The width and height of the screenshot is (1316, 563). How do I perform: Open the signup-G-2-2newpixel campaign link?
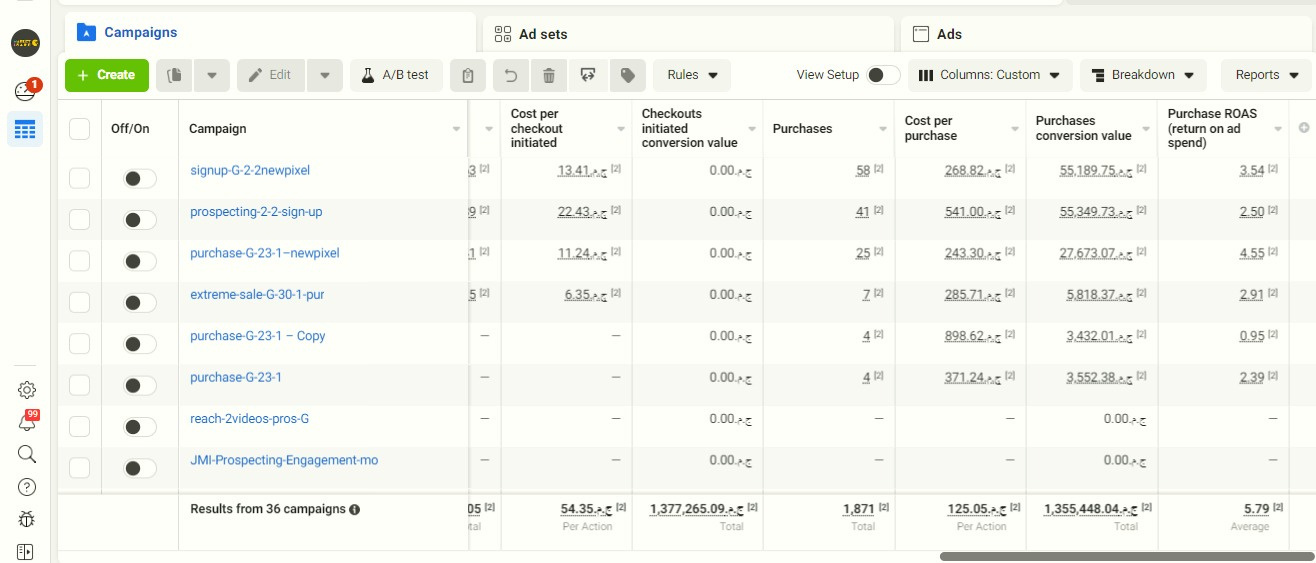click(x=250, y=170)
